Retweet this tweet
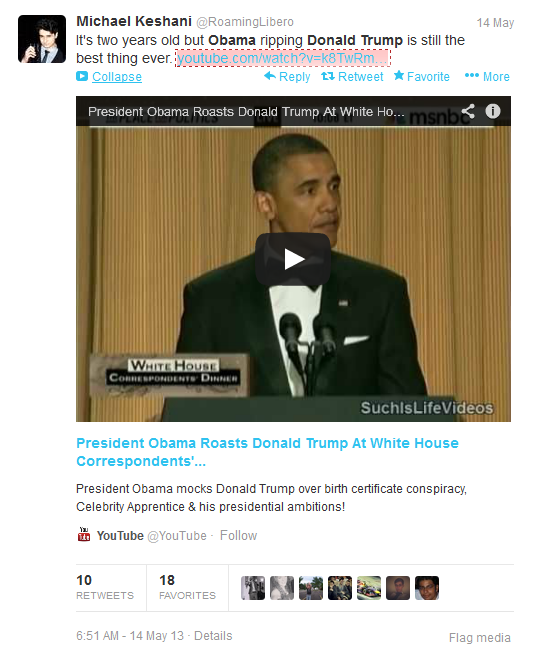541x654 pixels. [352, 77]
